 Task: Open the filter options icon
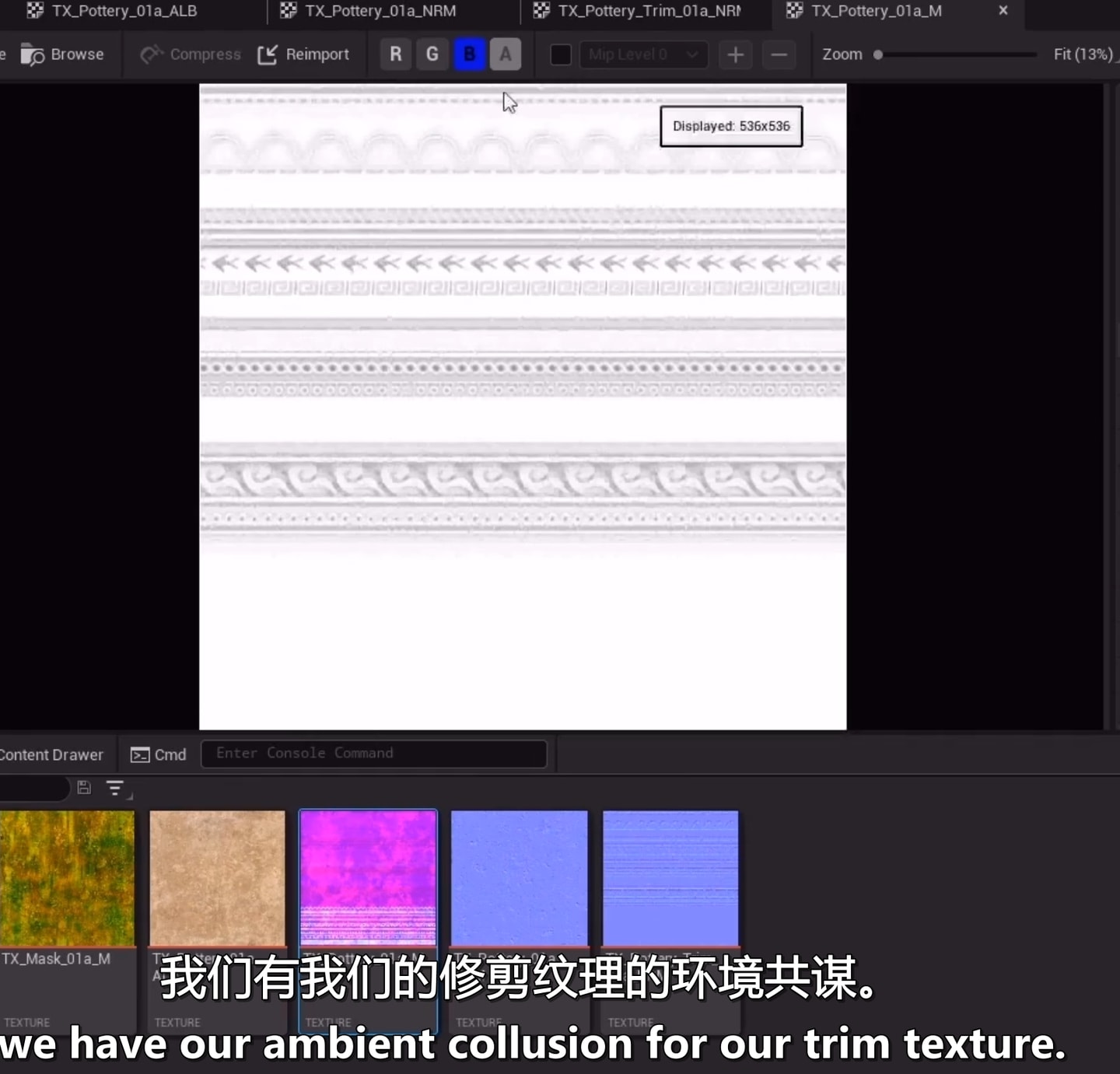click(x=116, y=789)
